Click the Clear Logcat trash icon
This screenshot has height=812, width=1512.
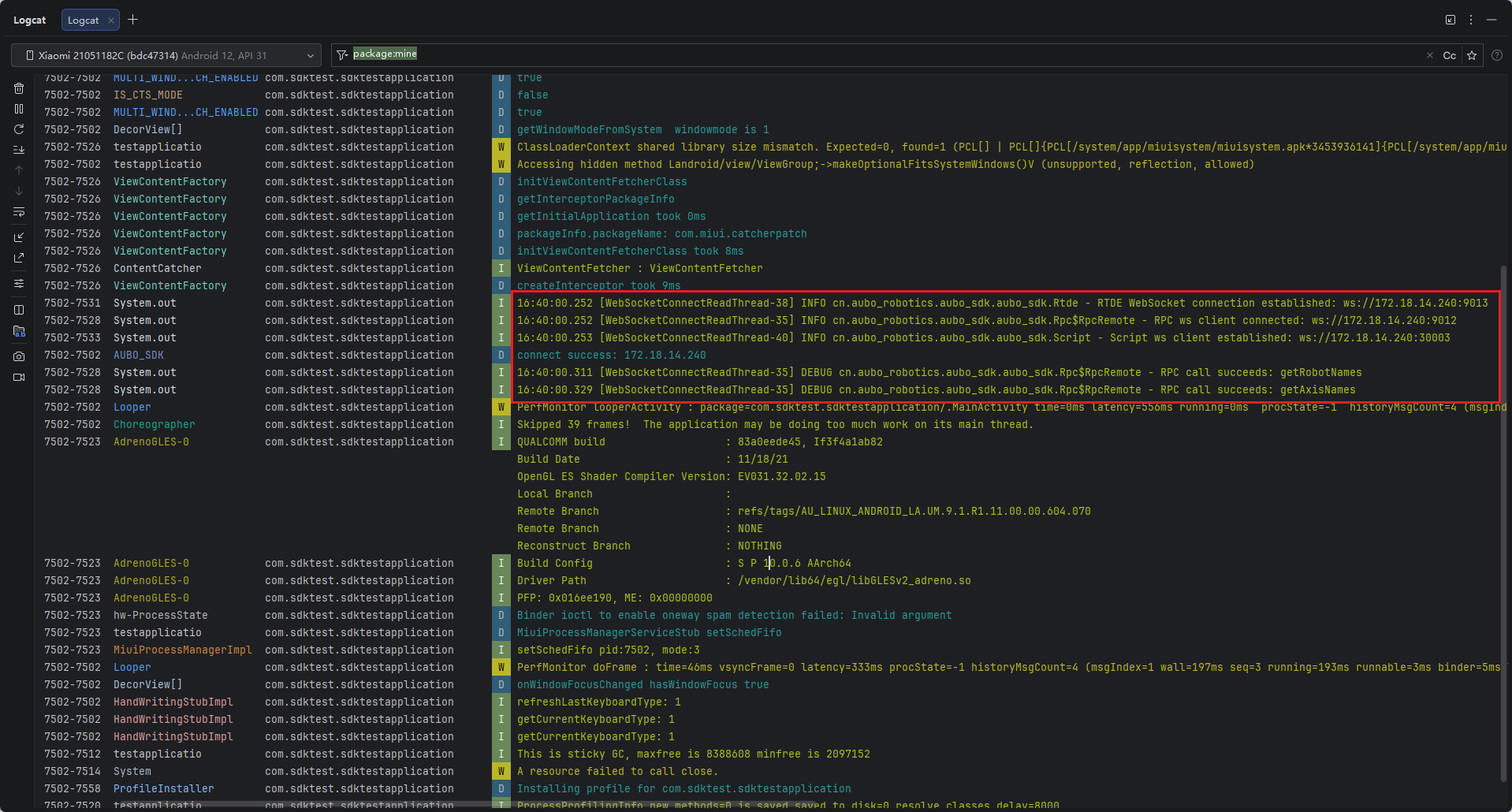[19, 88]
